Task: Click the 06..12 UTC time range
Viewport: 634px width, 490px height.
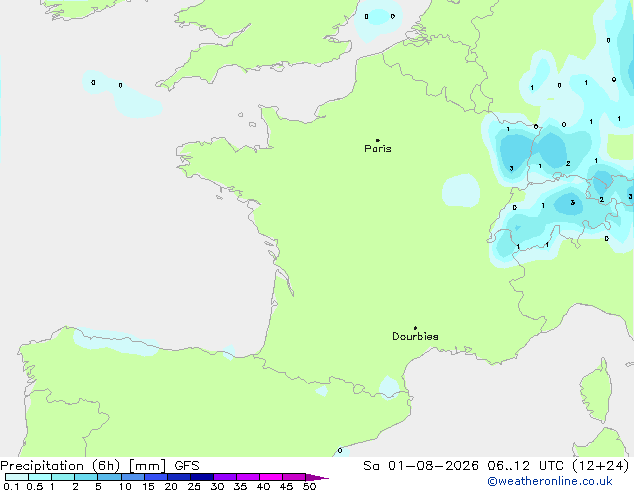Action: tap(526, 466)
